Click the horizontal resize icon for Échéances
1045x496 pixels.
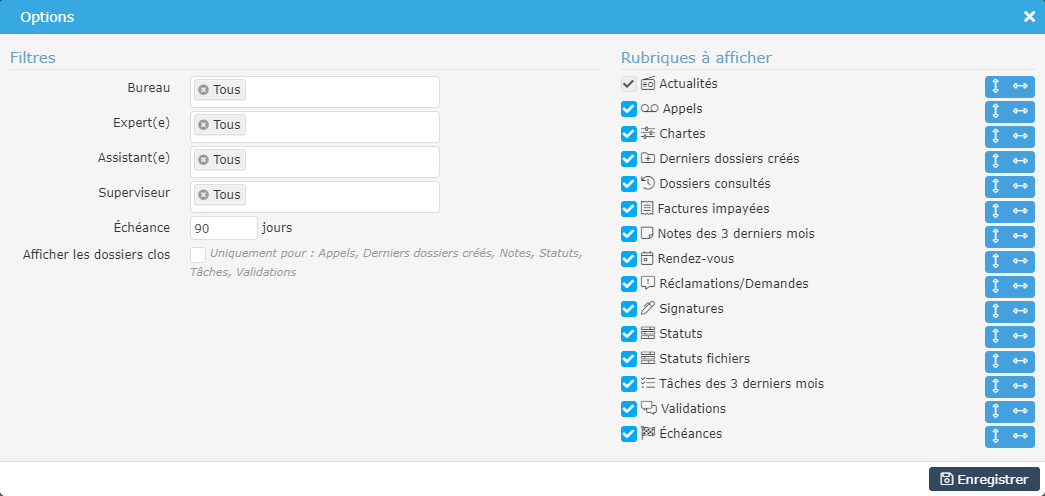pos(1020,436)
